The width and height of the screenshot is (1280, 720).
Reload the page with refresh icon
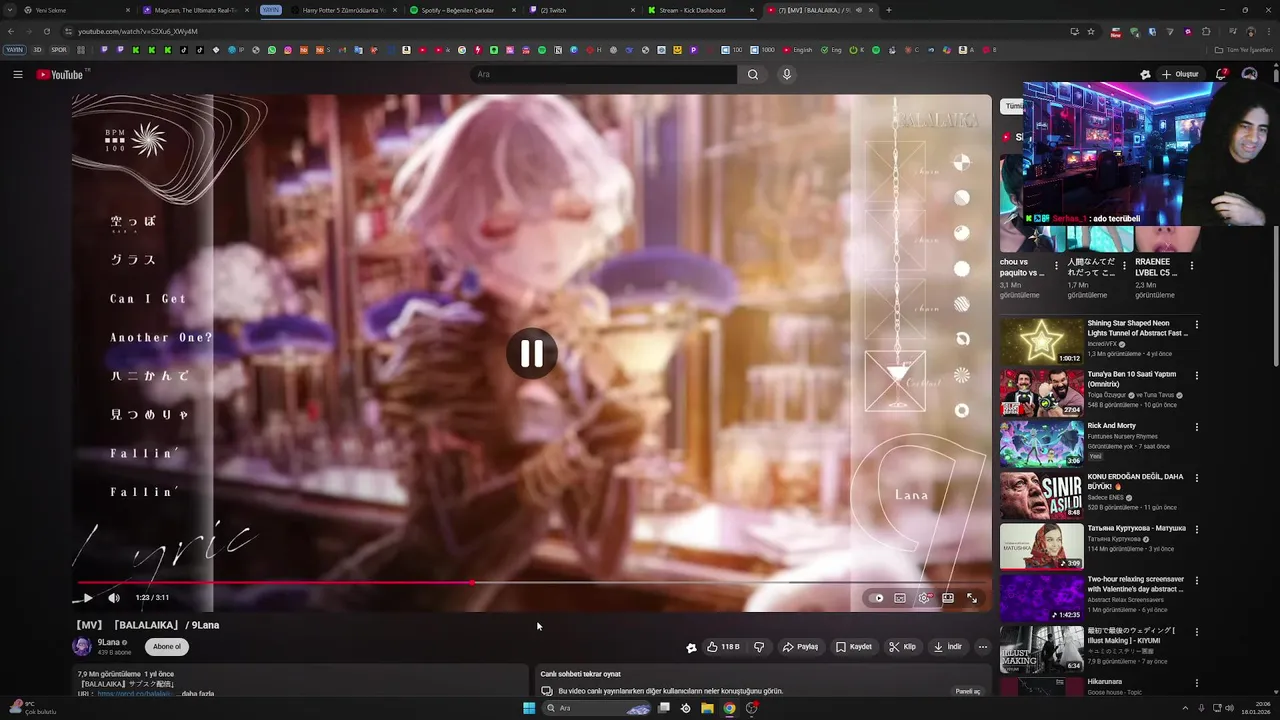(x=46, y=31)
